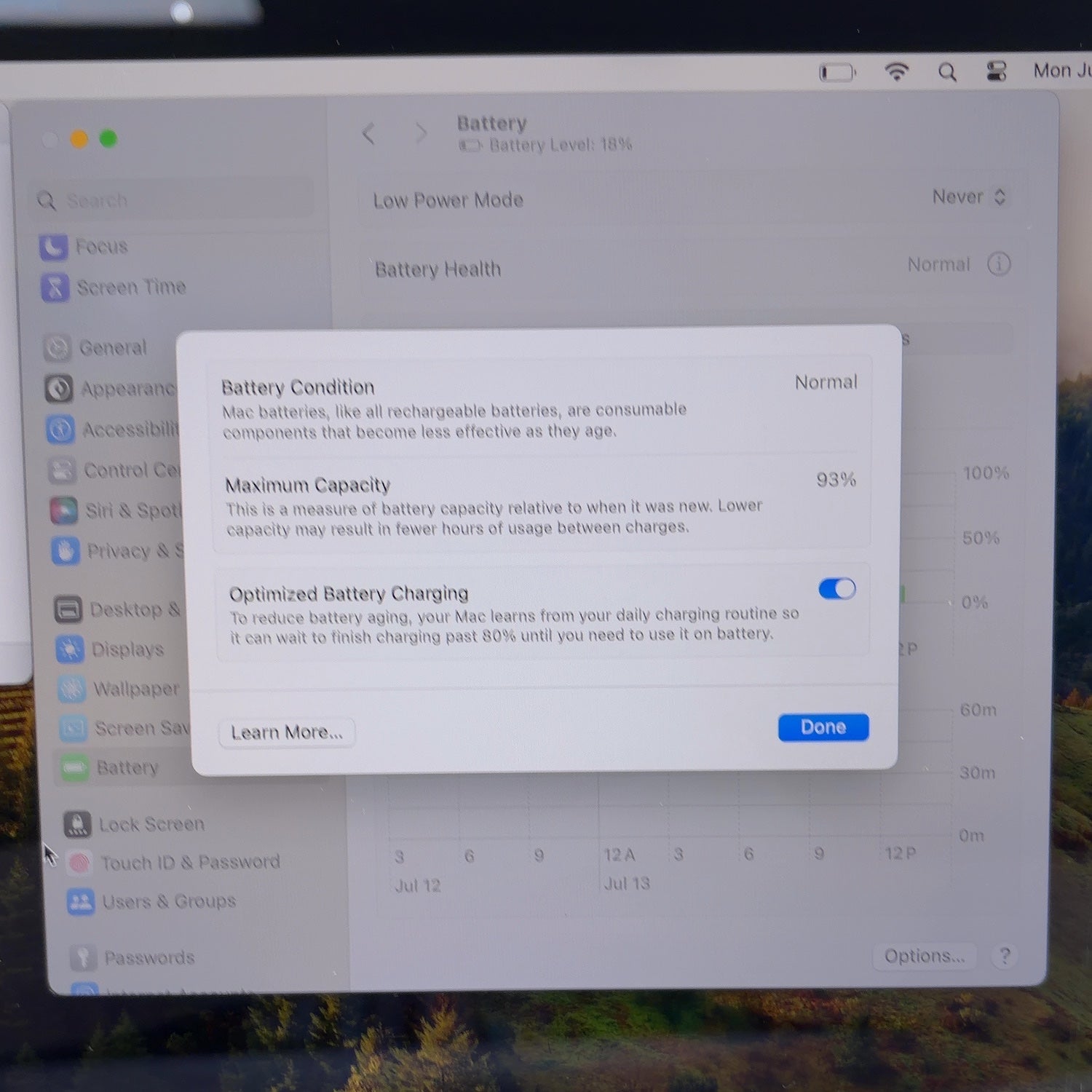Click Maximum Capacity 93% value
The image size is (1092, 1092).
pos(836,479)
